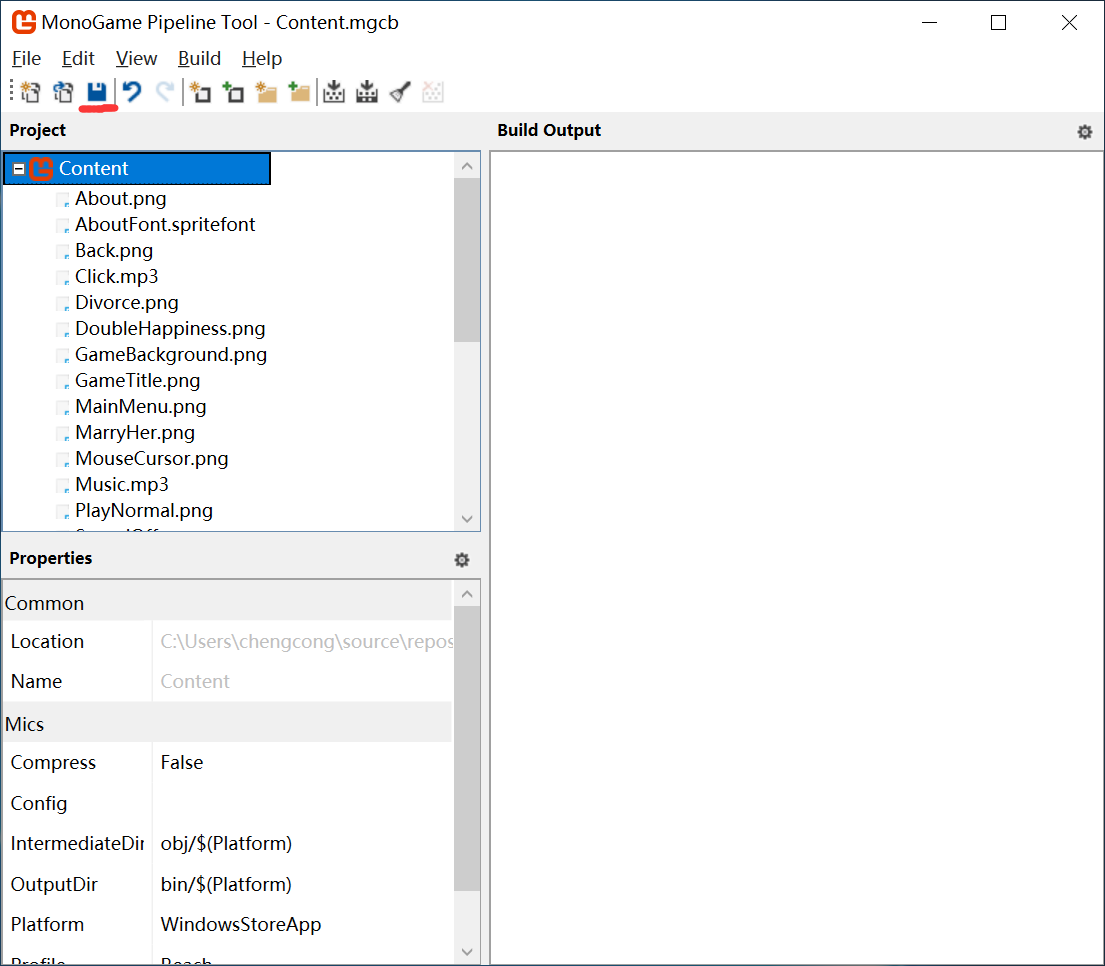Image resolution: width=1105 pixels, height=966 pixels.
Task: Open the Properties panel gear menu
Action: pyautogui.click(x=461, y=560)
